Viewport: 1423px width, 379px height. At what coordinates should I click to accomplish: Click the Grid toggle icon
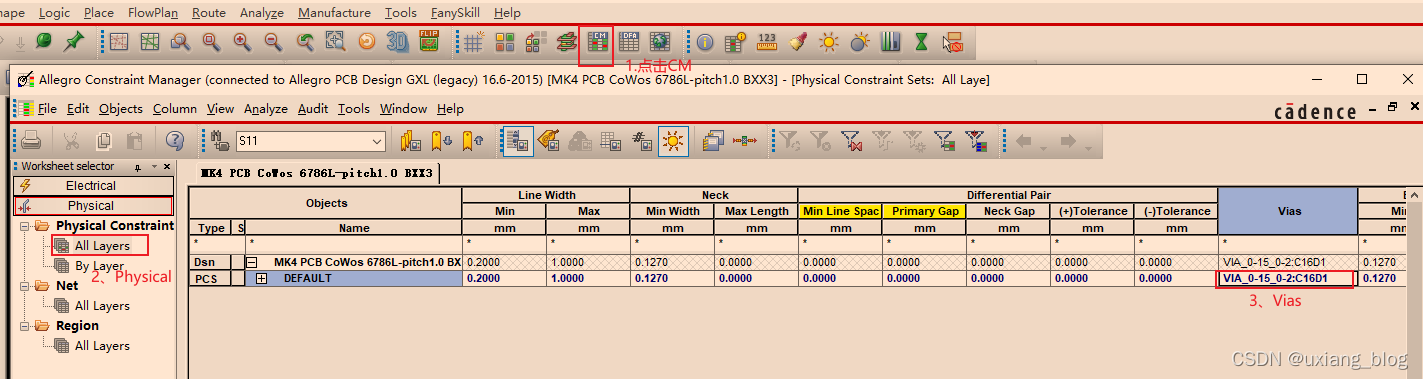tap(473, 42)
